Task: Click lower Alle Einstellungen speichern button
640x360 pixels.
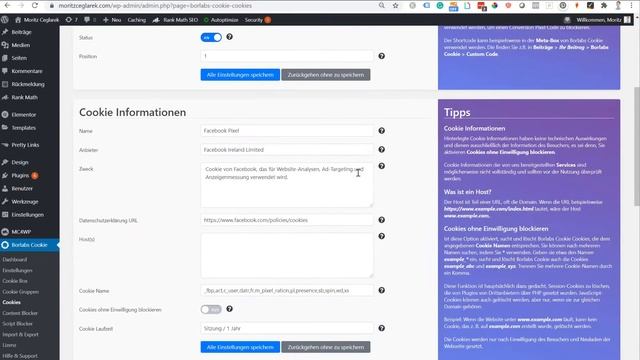Action: click(240, 347)
